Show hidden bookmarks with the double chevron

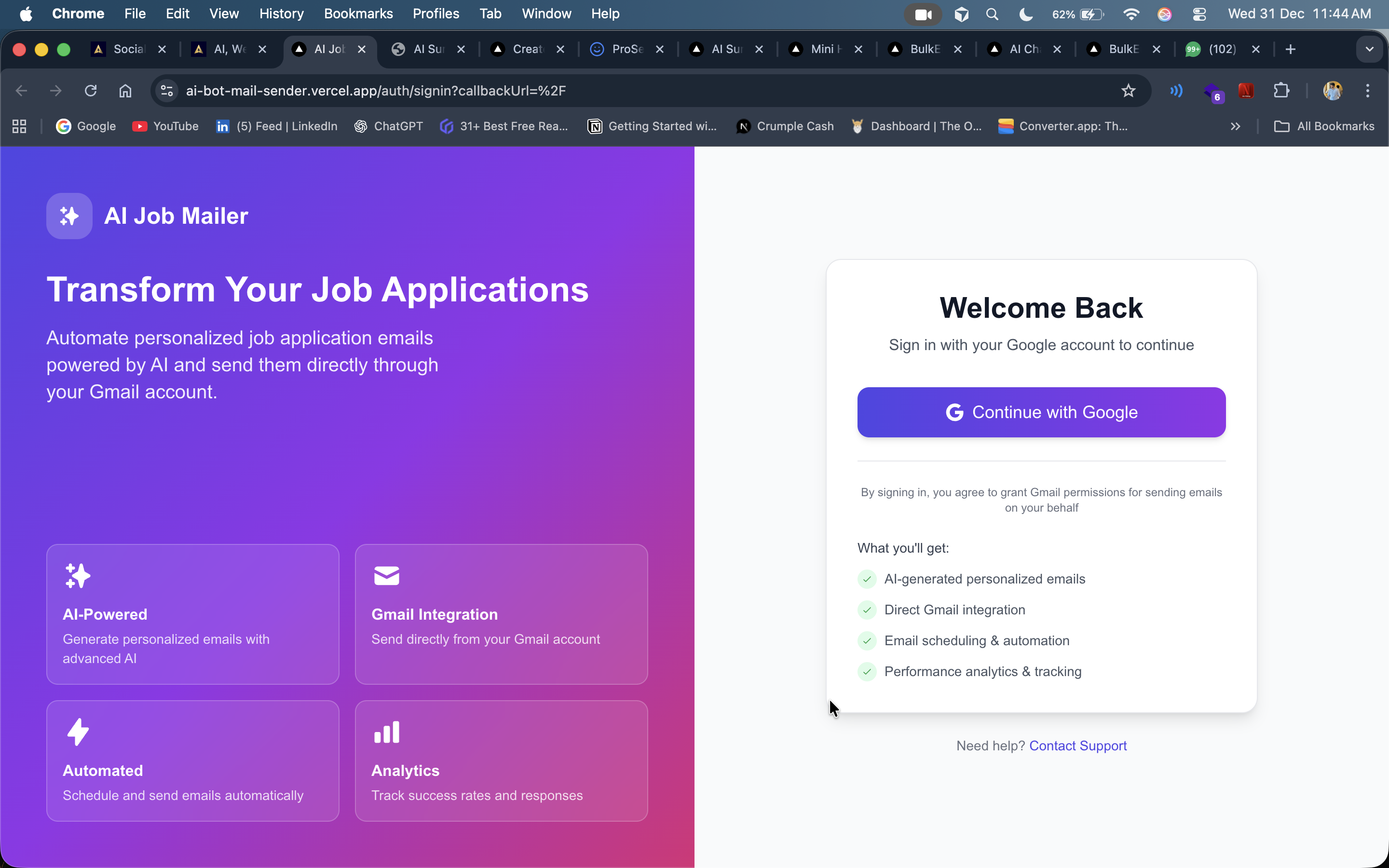1235,126
